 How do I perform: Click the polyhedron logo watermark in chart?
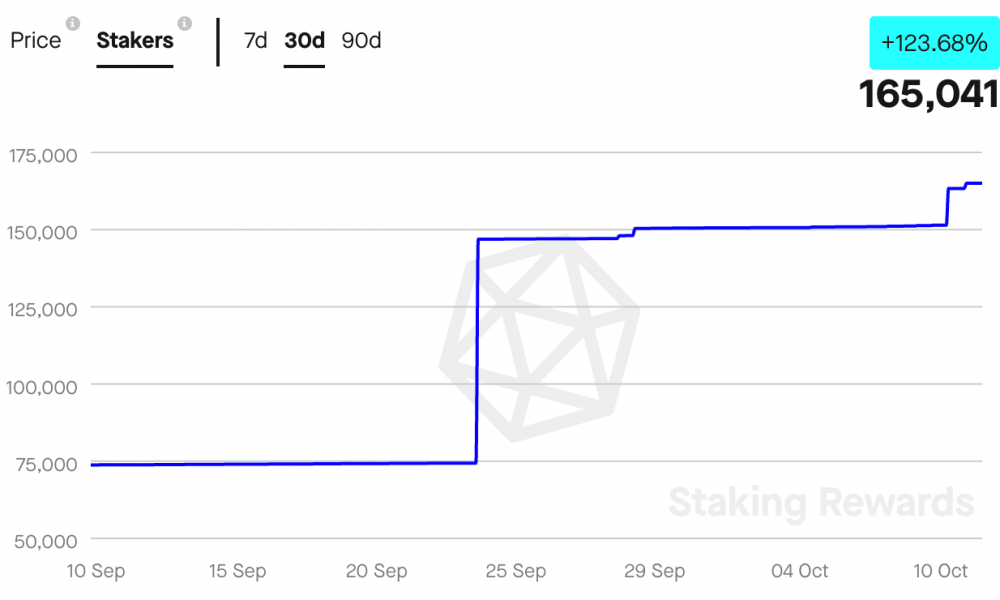[540, 339]
